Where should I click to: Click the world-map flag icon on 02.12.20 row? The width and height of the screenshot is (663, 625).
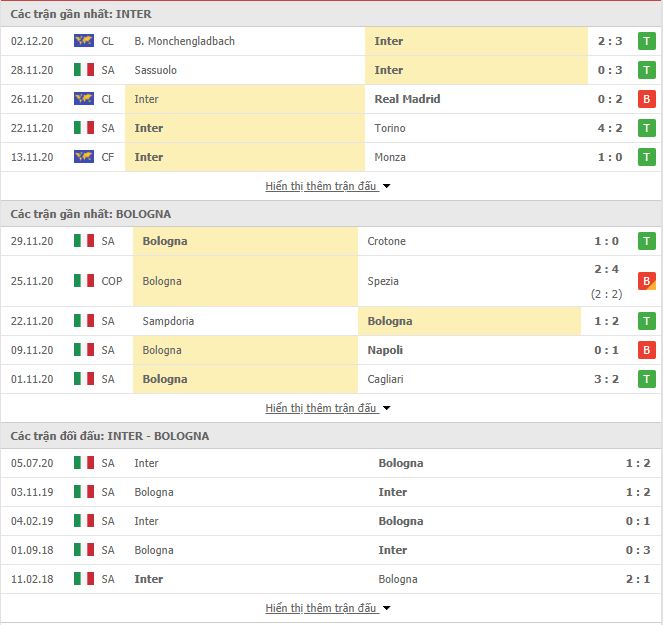(84, 41)
